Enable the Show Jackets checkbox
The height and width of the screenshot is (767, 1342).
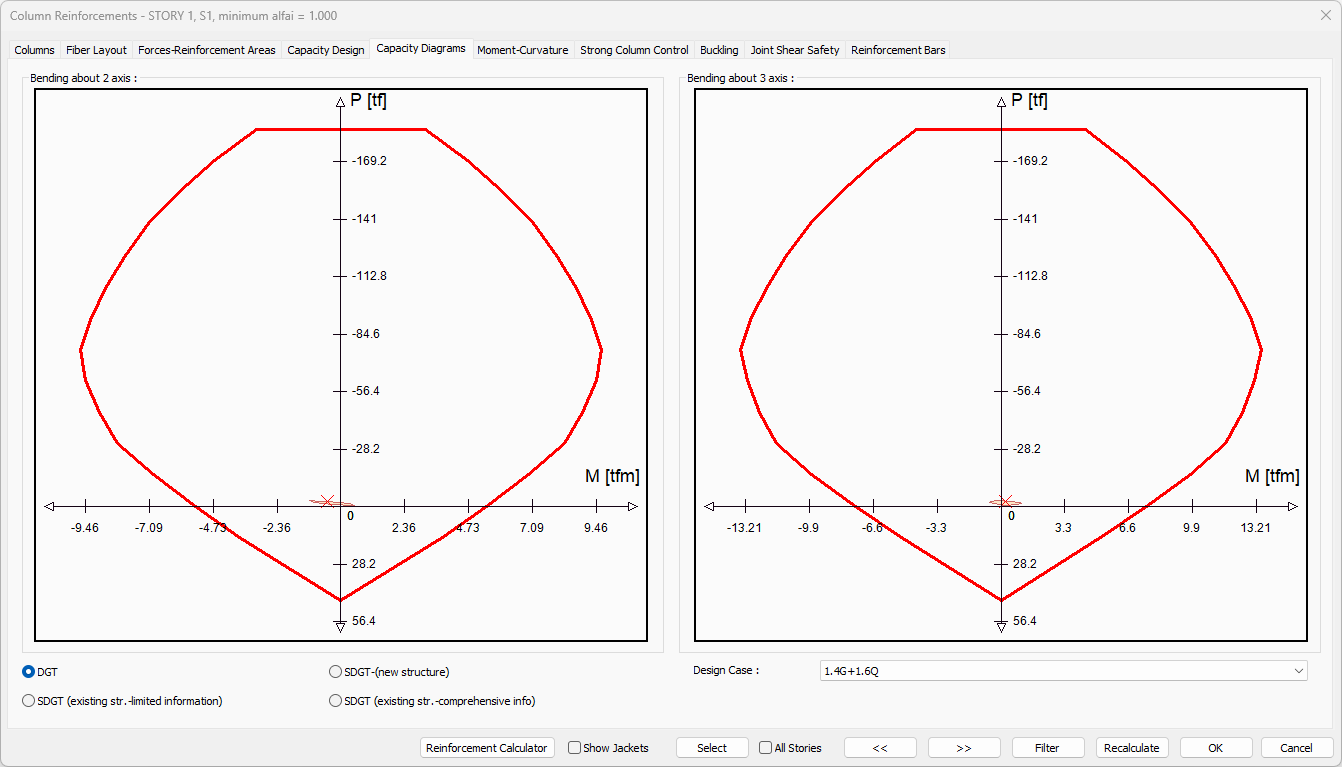(x=575, y=748)
